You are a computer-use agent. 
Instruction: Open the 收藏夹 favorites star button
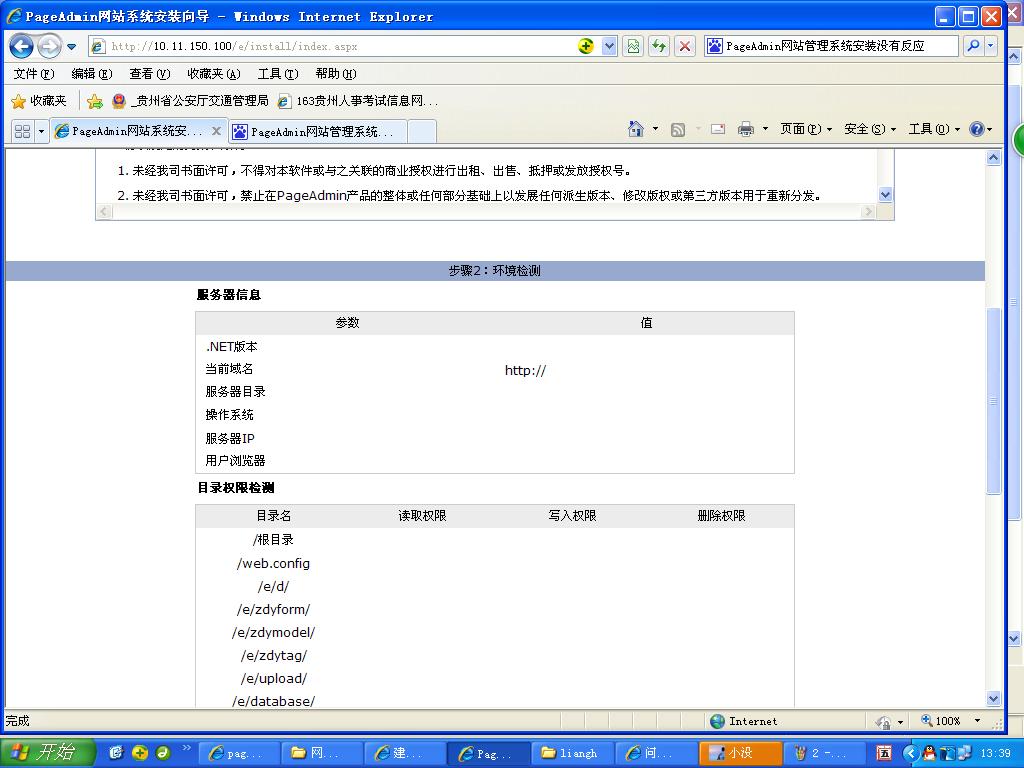[39, 101]
